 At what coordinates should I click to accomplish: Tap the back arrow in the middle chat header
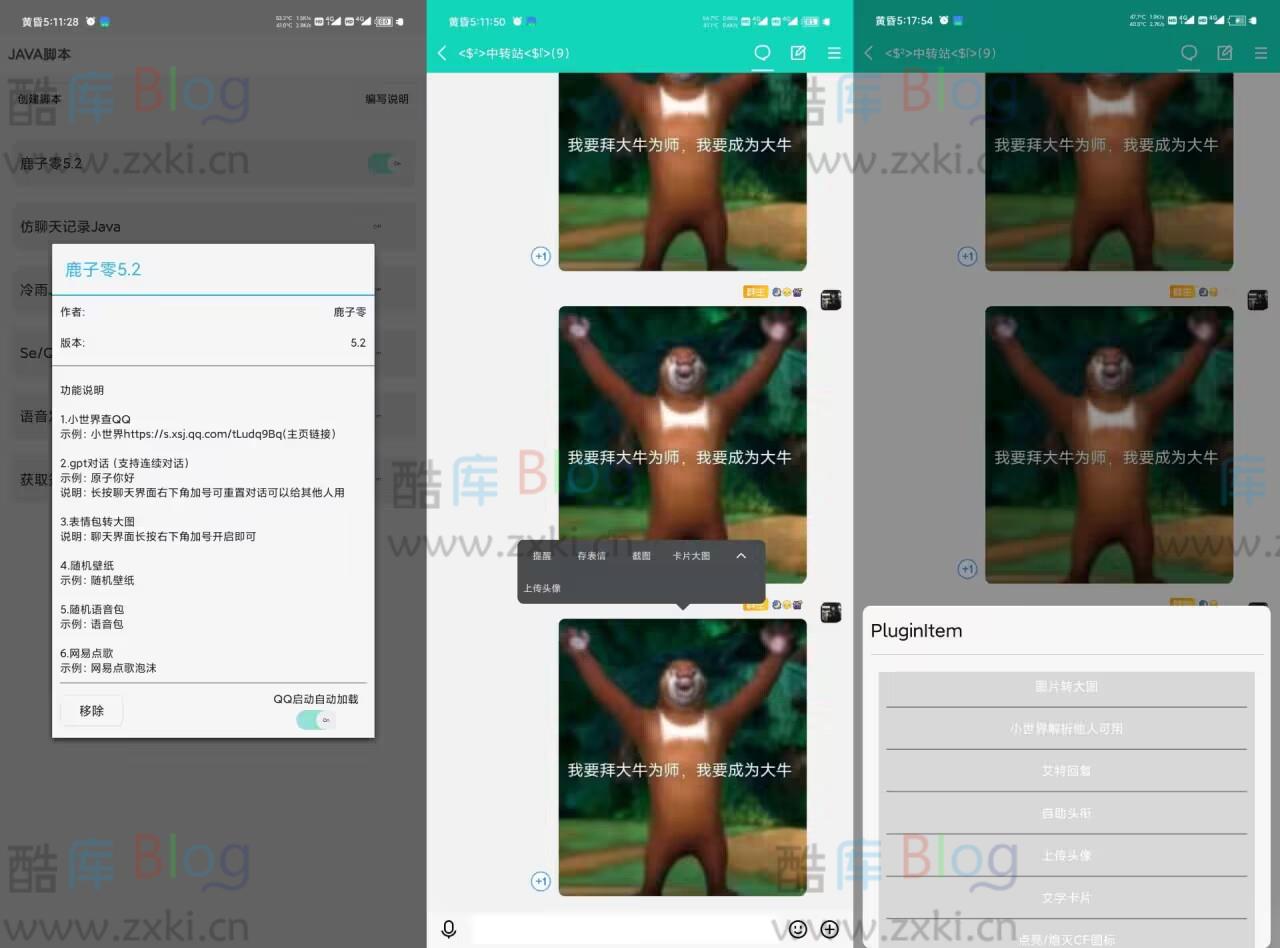443,53
